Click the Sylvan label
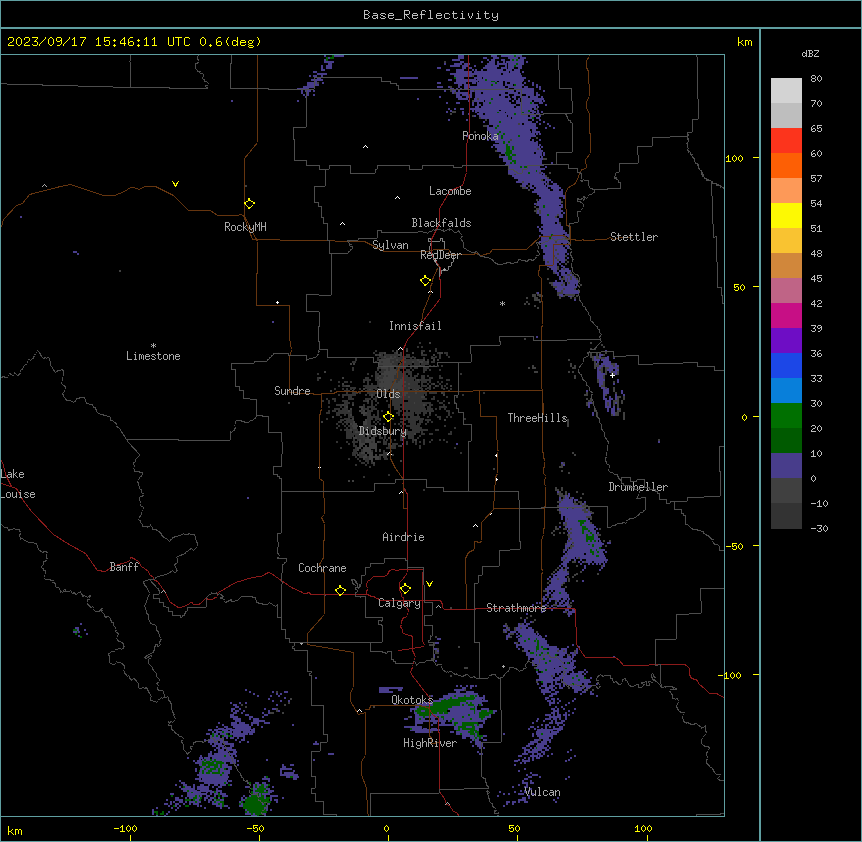The height and width of the screenshot is (842, 862). [390, 245]
